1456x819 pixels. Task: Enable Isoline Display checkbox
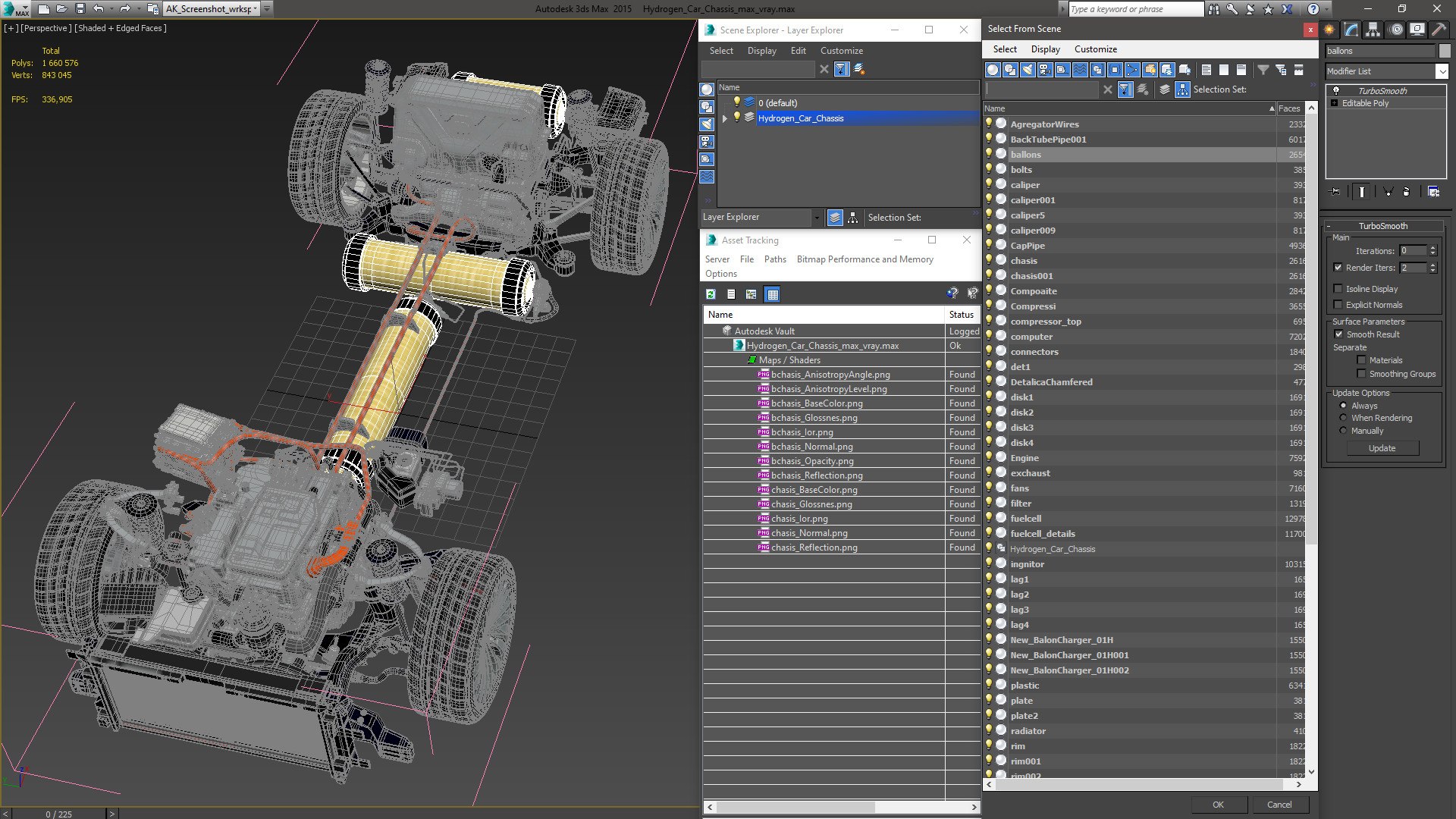point(1338,289)
